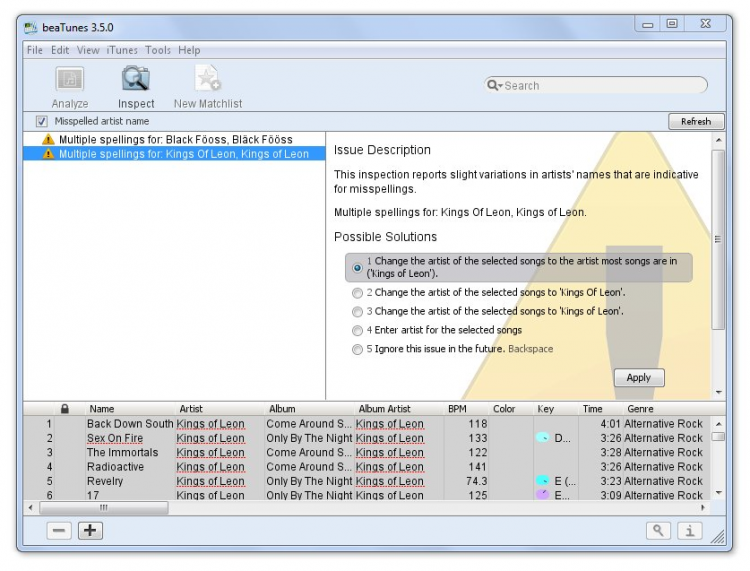This screenshot has width=750, height=571.
Task: Sort table by BPM column header
Action: (466, 409)
